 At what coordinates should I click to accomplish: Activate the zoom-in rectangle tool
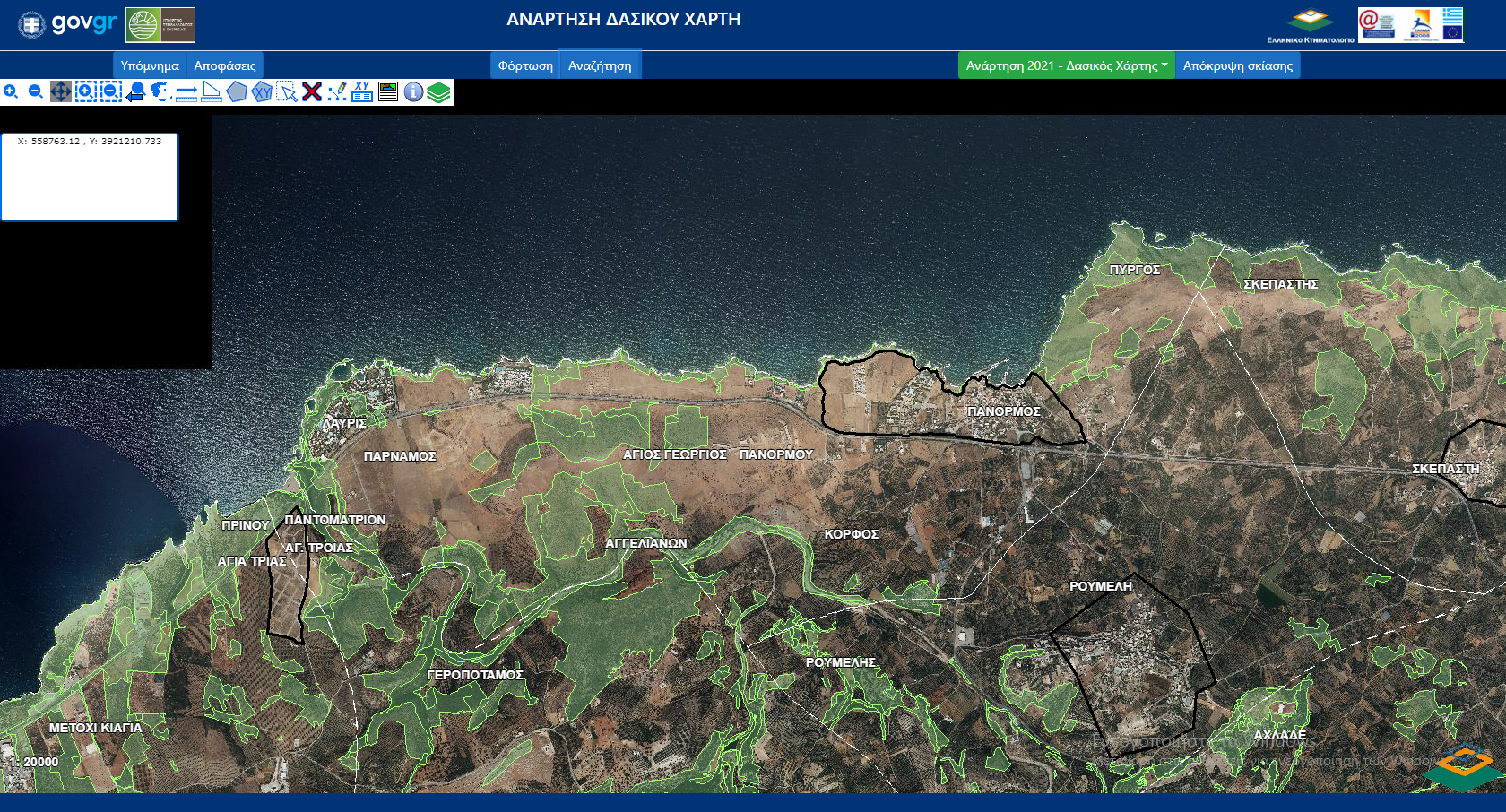(x=85, y=91)
